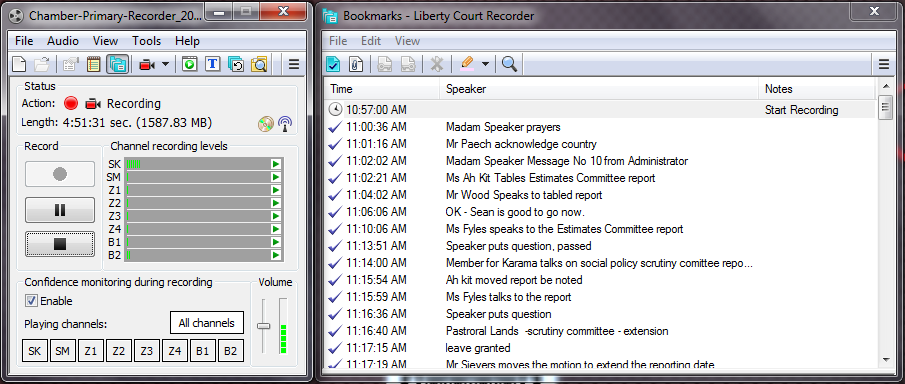Screen dimensions: 905x384
Task: Click the green arrow on Z1 level bar
Action: click(276, 190)
